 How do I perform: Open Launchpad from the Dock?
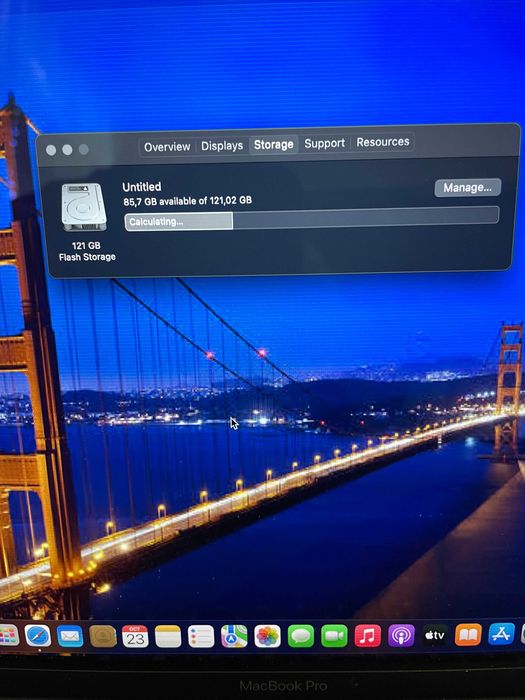tap(8, 635)
